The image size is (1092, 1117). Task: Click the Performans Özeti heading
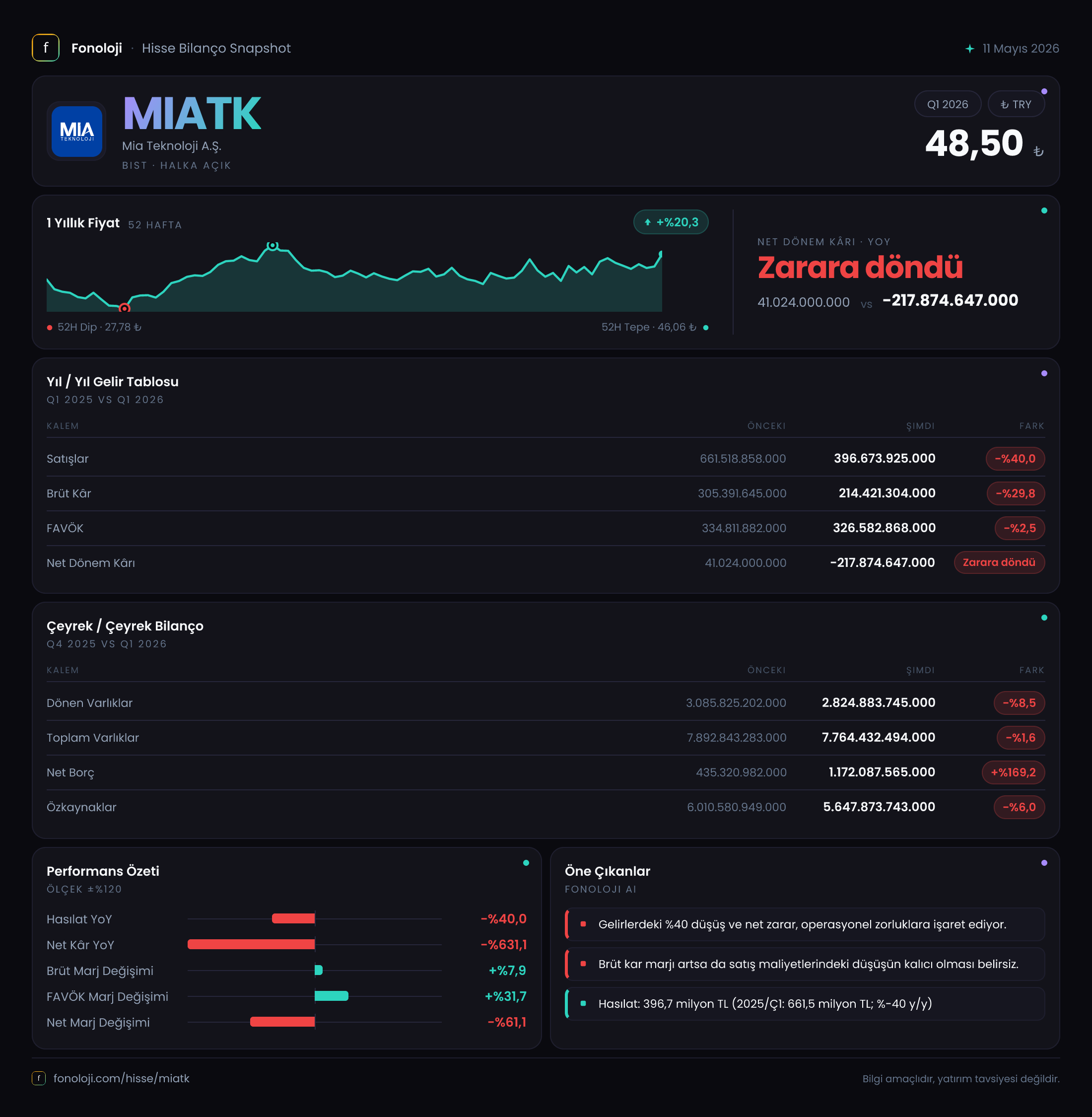(x=103, y=871)
